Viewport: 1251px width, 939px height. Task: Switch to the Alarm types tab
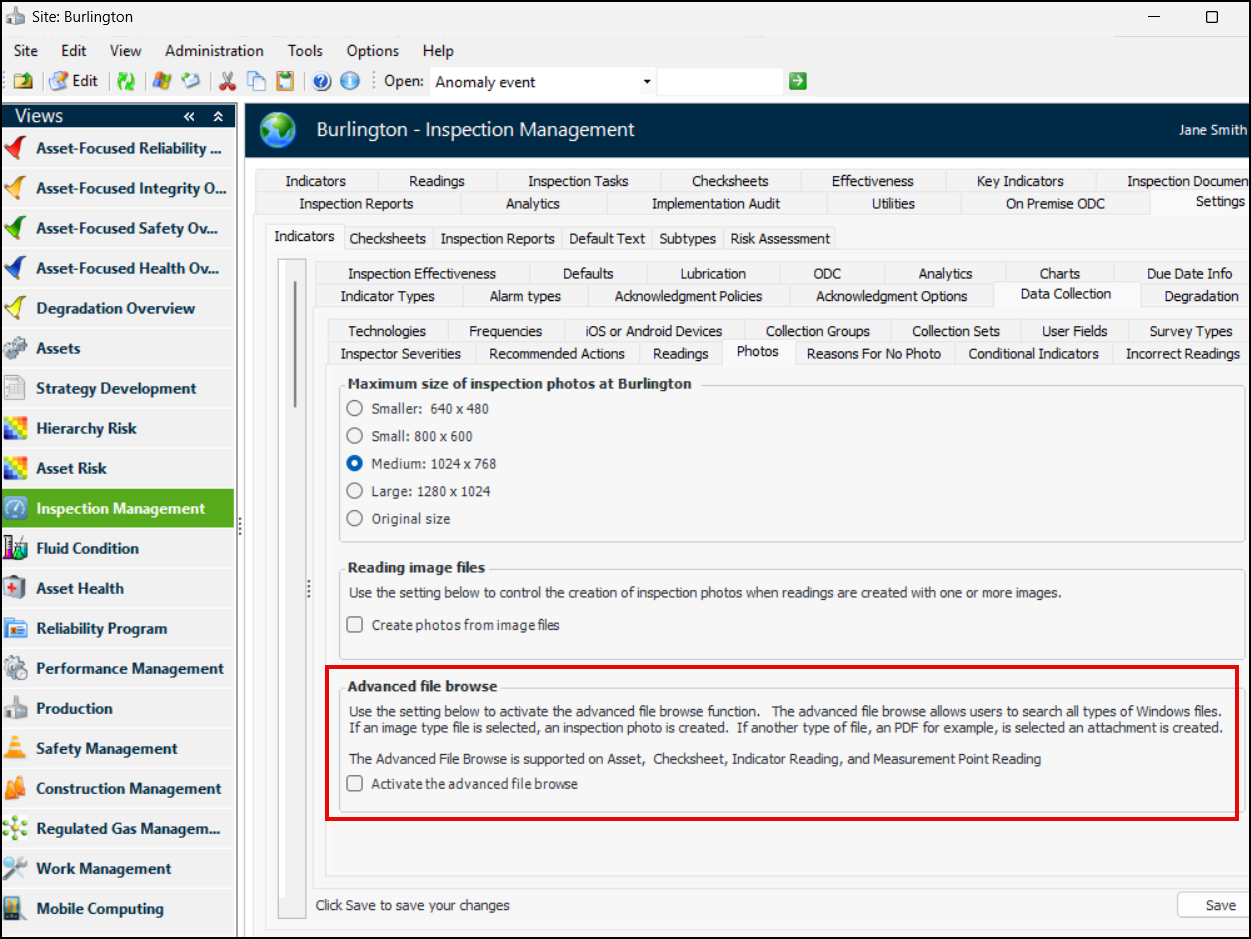[x=525, y=296]
